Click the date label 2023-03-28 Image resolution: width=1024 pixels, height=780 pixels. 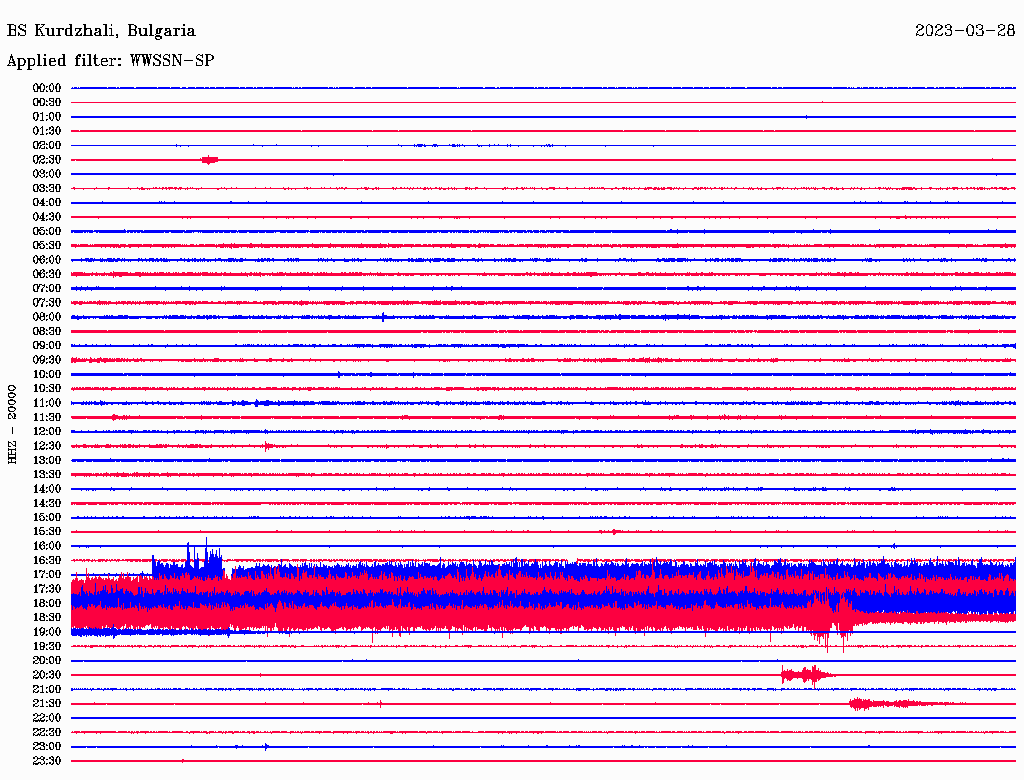click(x=965, y=31)
